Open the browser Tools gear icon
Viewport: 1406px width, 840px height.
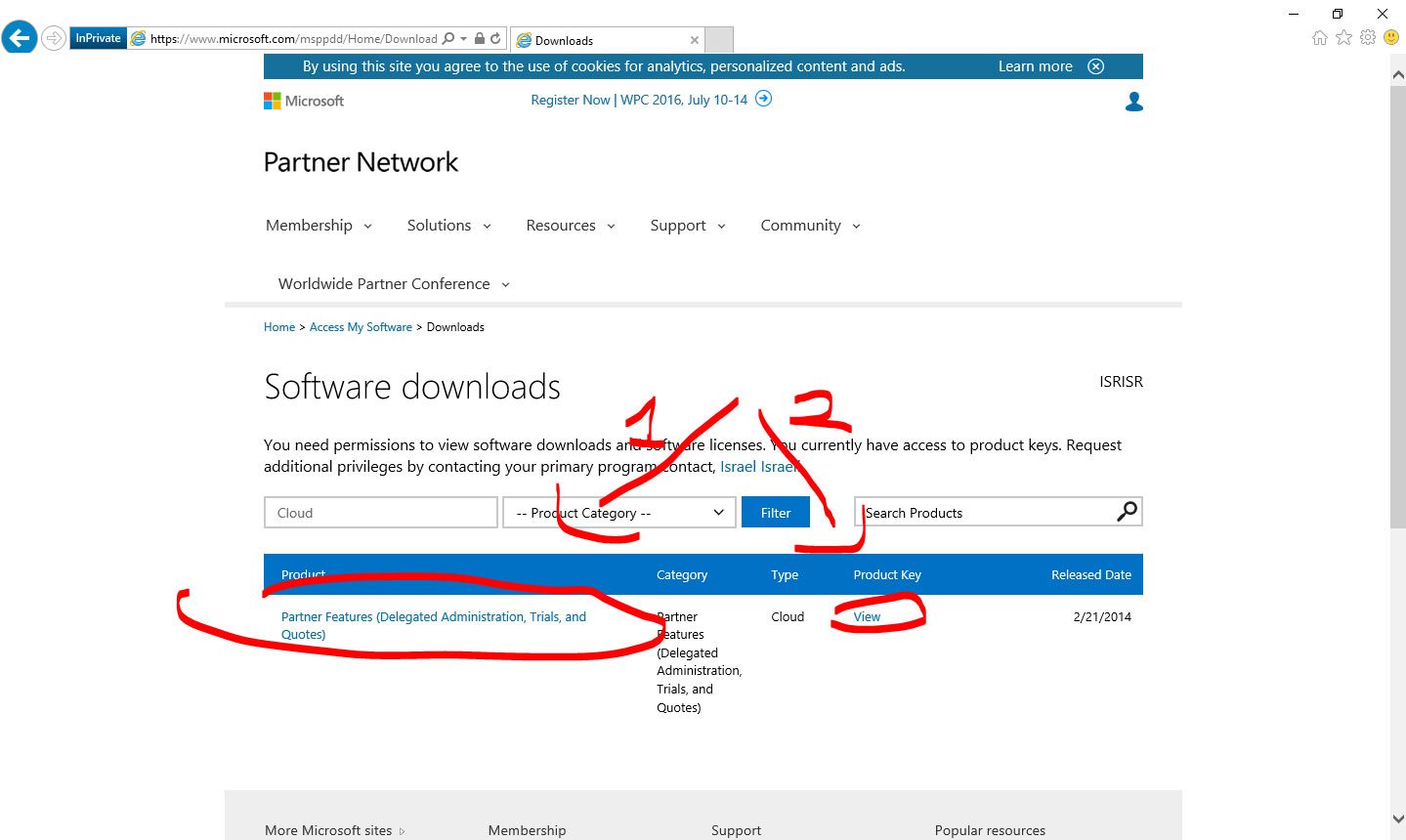click(x=1368, y=38)
